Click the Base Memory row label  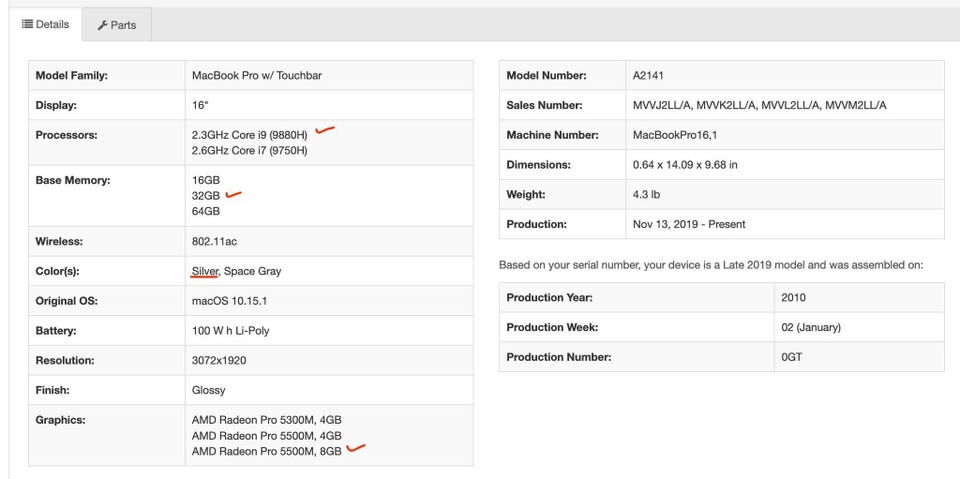tap(73, 181)
